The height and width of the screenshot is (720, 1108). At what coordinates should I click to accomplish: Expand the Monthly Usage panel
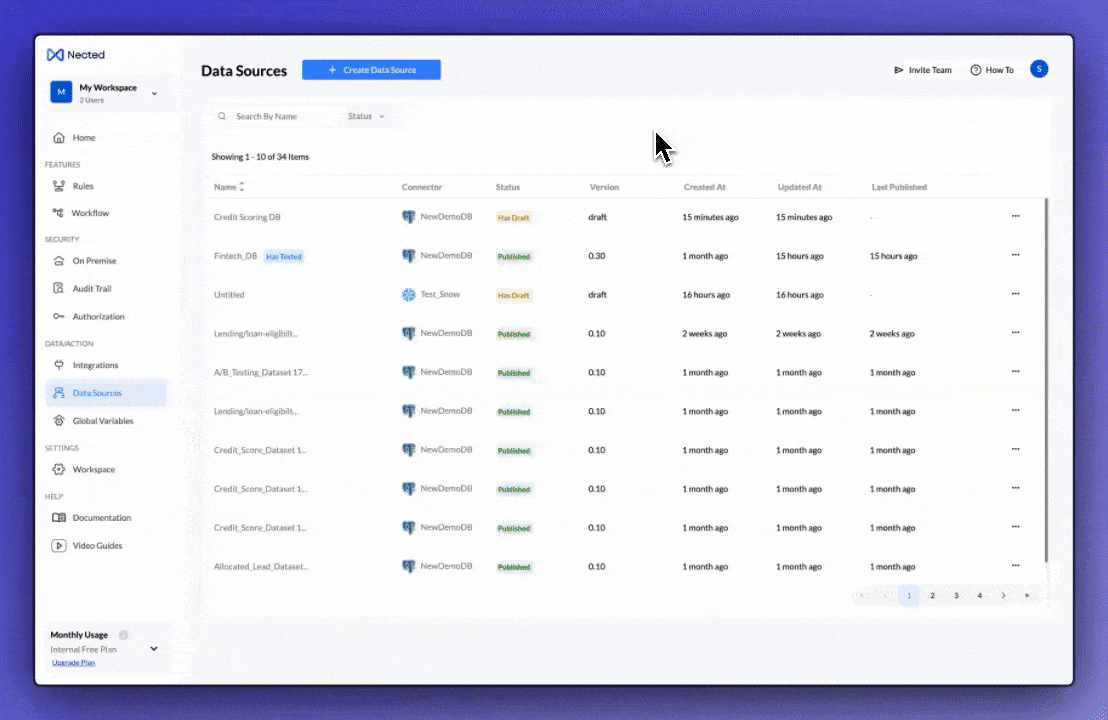(154, 648)
